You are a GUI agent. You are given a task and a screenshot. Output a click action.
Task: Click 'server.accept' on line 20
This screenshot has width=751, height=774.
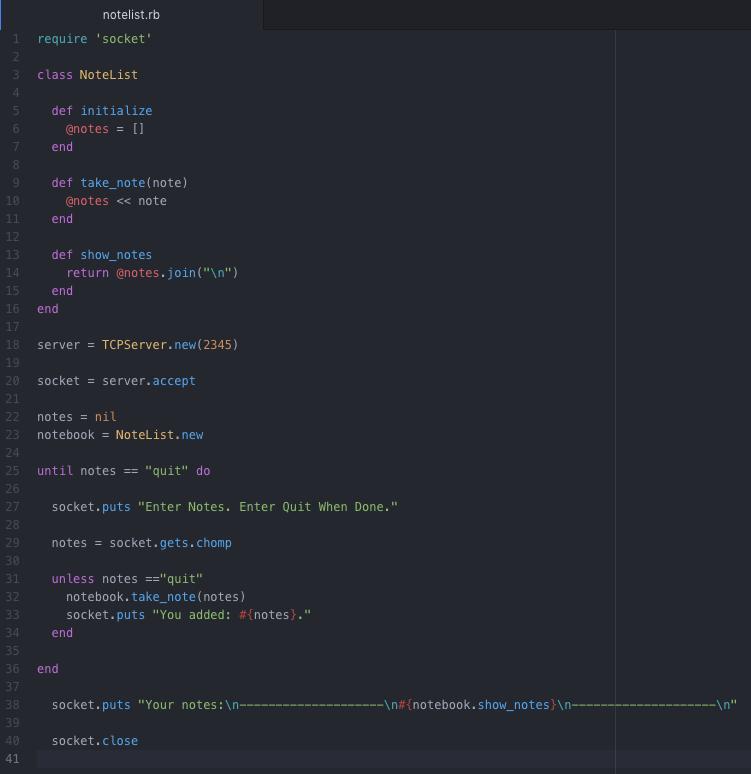point(149,381)
